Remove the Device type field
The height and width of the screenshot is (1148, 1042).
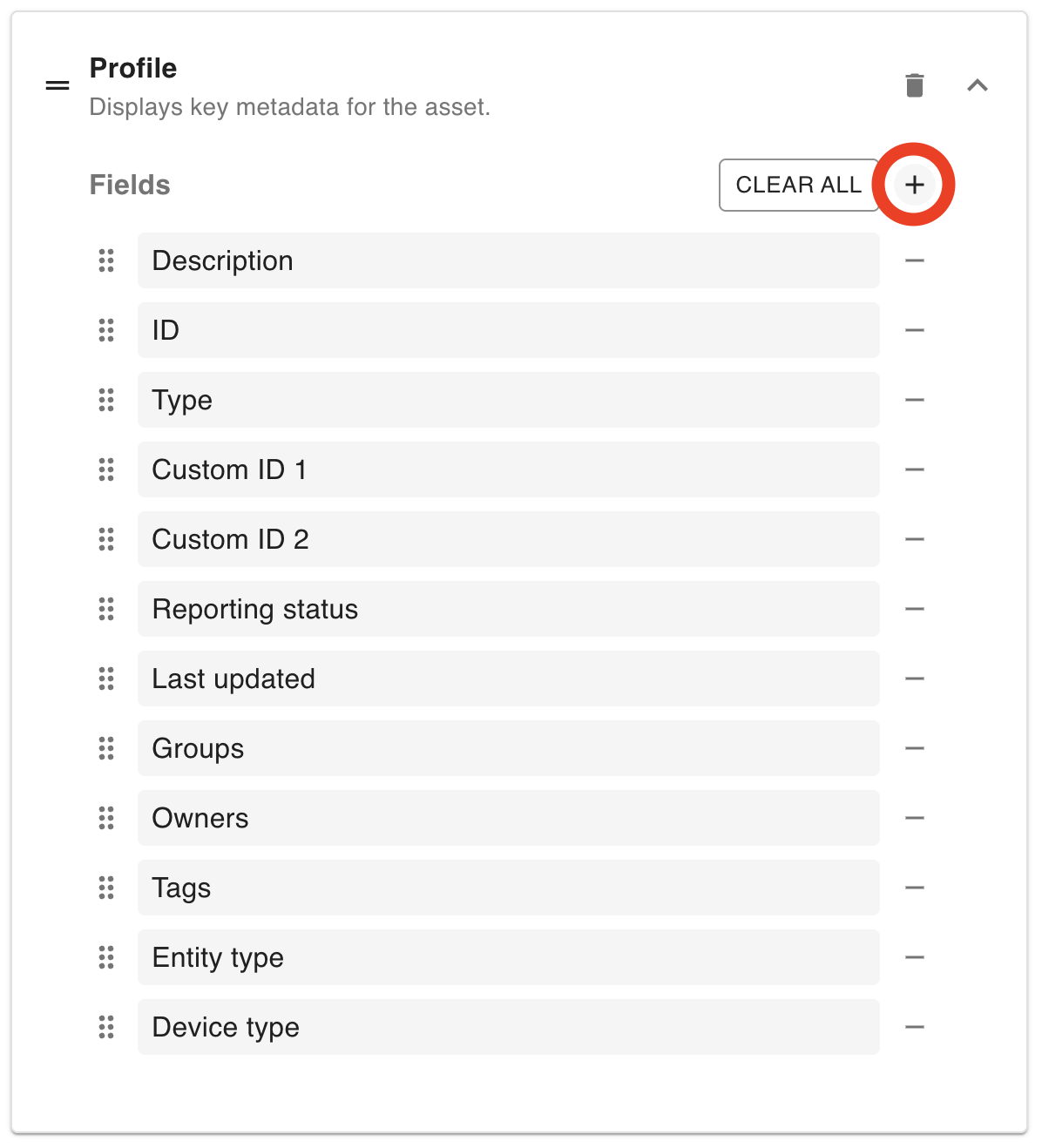click(x=914, y=1027)
